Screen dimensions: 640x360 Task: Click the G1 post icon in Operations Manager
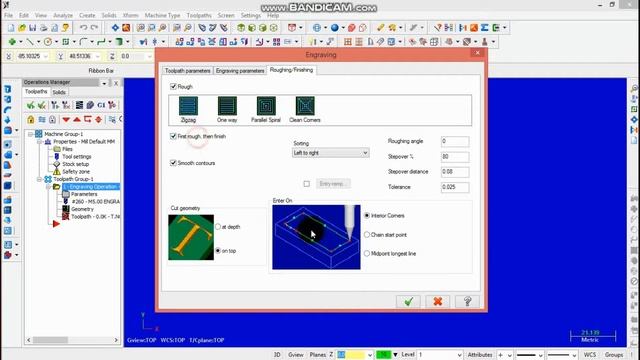pos(101,105)
